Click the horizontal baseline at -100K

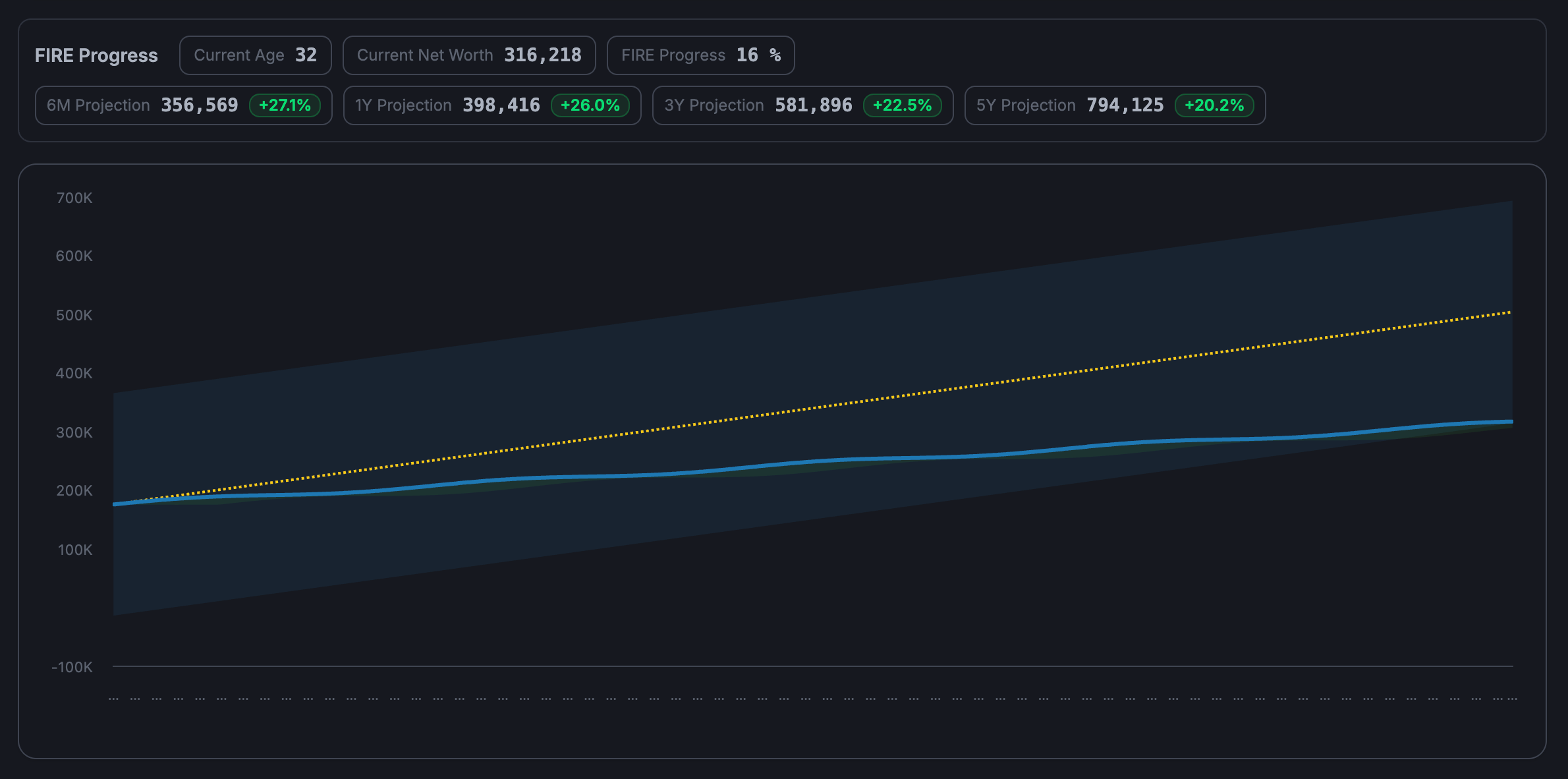coord(791,666)
